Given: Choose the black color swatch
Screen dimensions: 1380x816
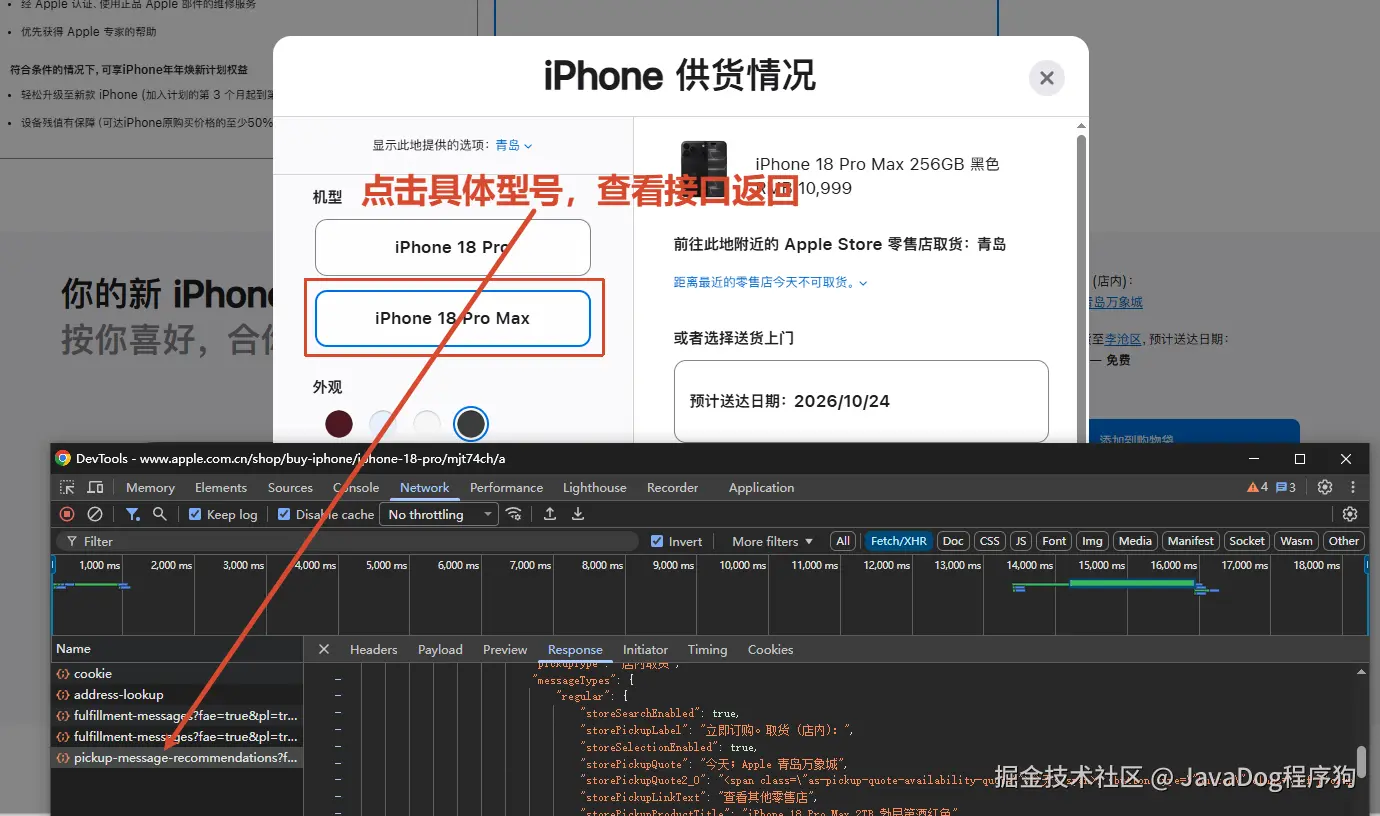Looking at the screenshot, I should (471, 424).
